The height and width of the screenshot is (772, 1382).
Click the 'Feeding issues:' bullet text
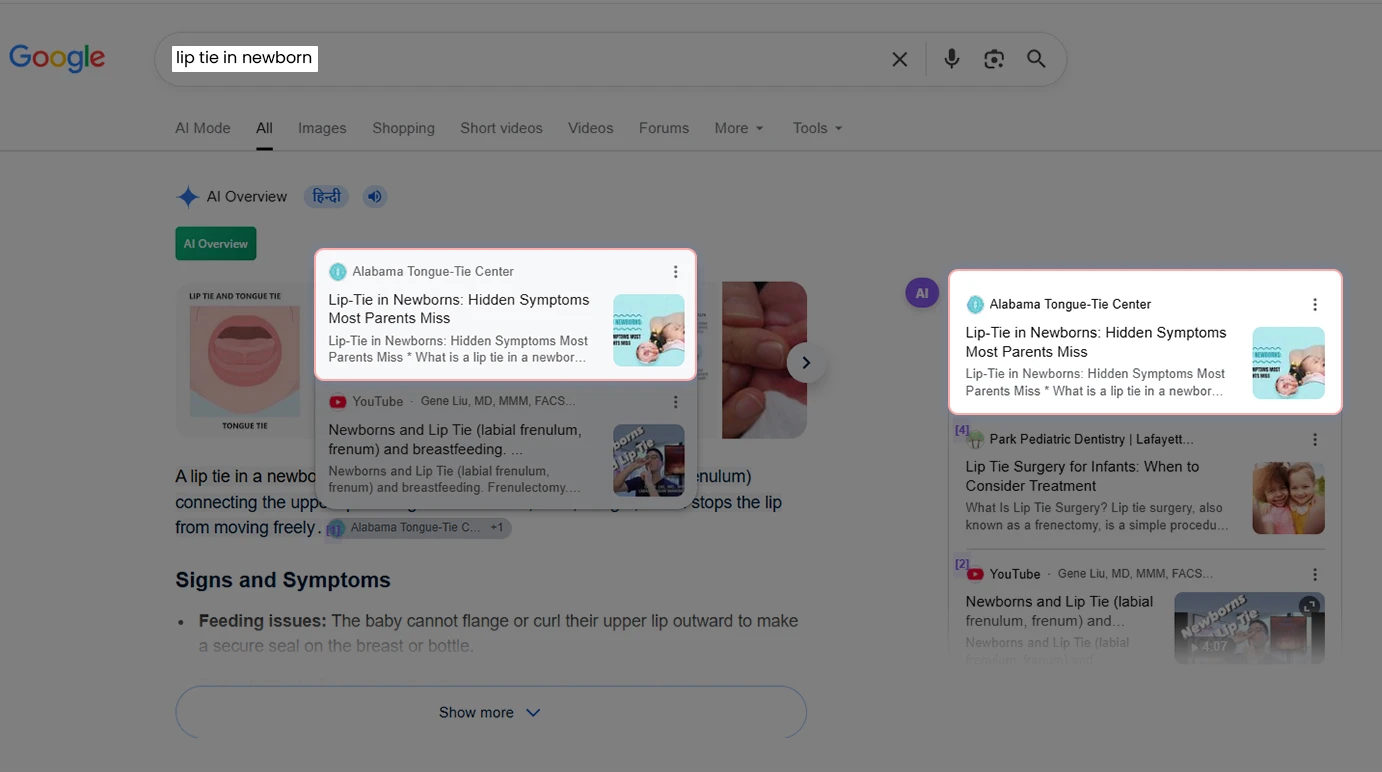(x=263, y=621)
